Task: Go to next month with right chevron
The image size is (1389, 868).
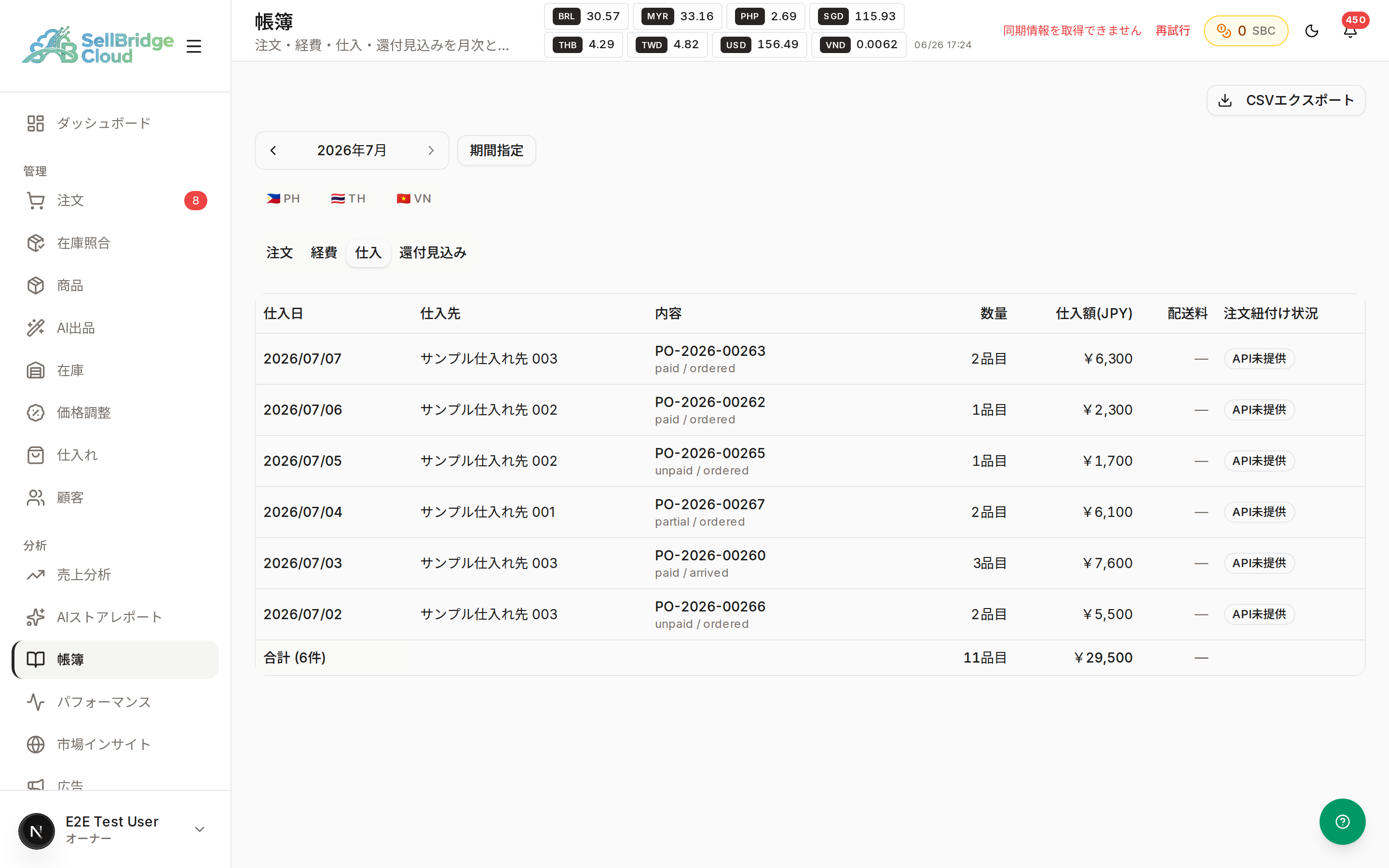Action: [x=431, y=150]
